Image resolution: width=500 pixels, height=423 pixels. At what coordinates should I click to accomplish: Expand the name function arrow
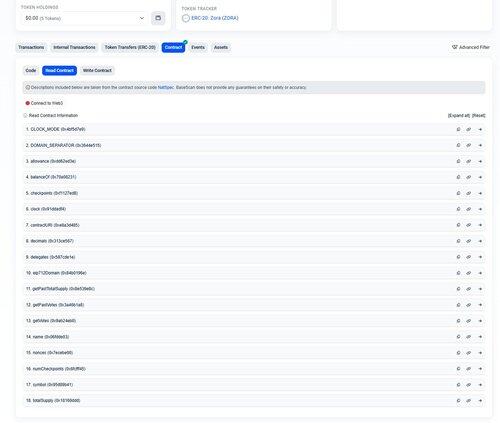click(x=480, y=337)
